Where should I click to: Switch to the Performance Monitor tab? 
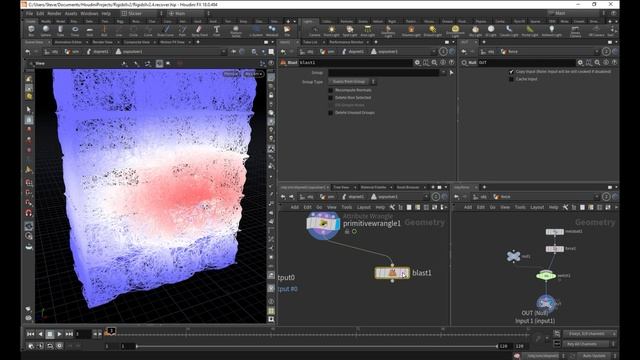point(346,42)
